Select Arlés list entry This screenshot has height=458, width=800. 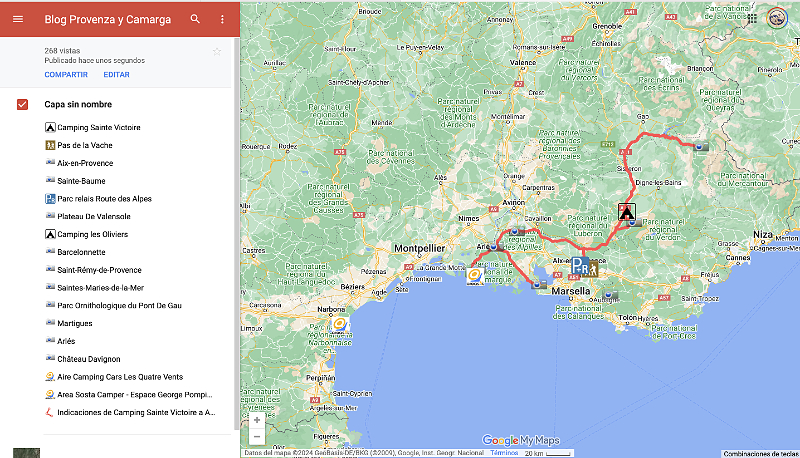pos(66,341)
